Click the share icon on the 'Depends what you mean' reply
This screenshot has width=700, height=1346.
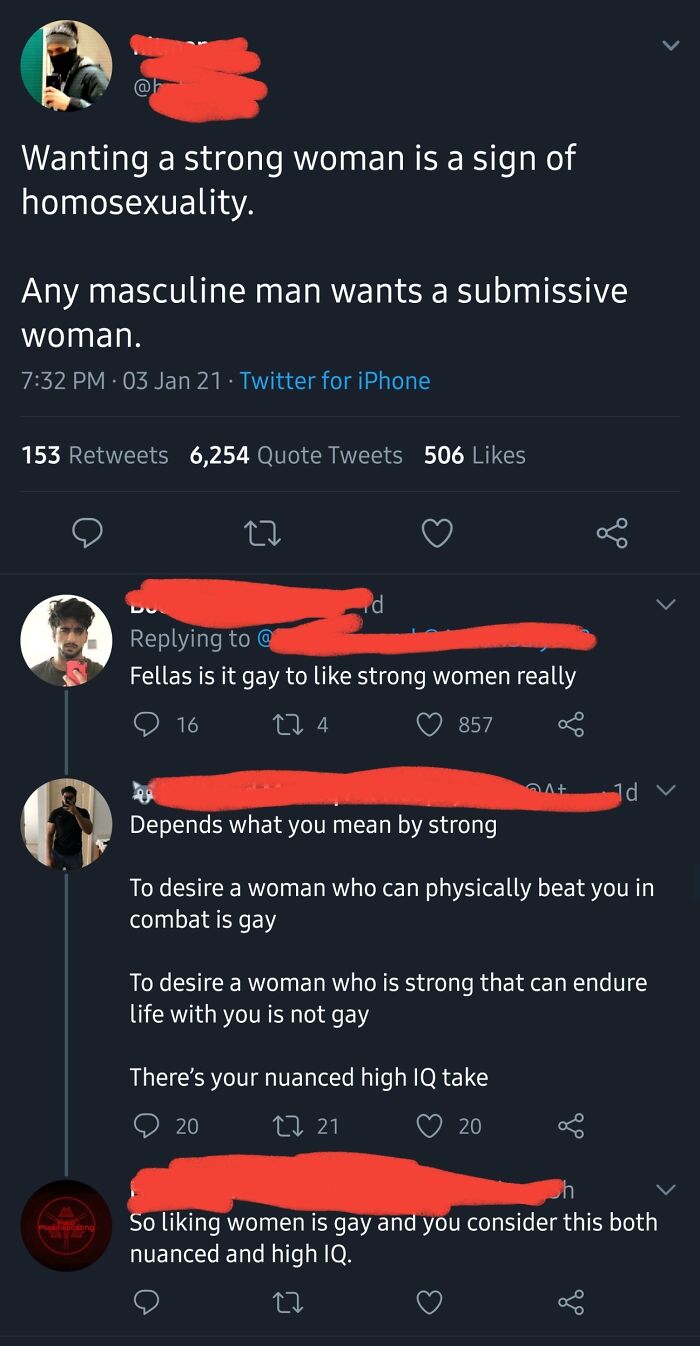point(571,1125)
